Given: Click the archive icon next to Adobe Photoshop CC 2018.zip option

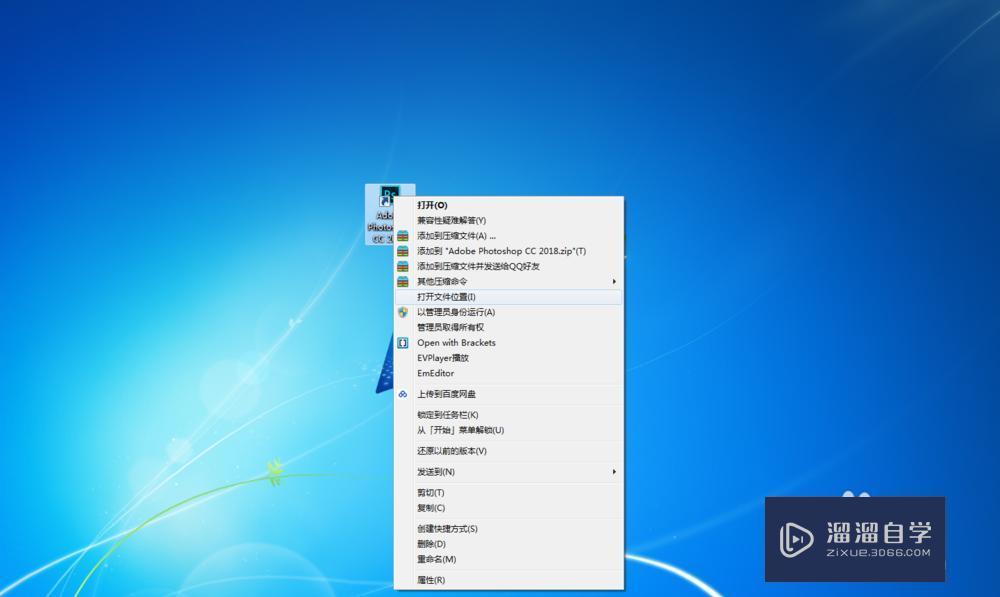Looking at the screenshot, I should [x=402, y=251].
